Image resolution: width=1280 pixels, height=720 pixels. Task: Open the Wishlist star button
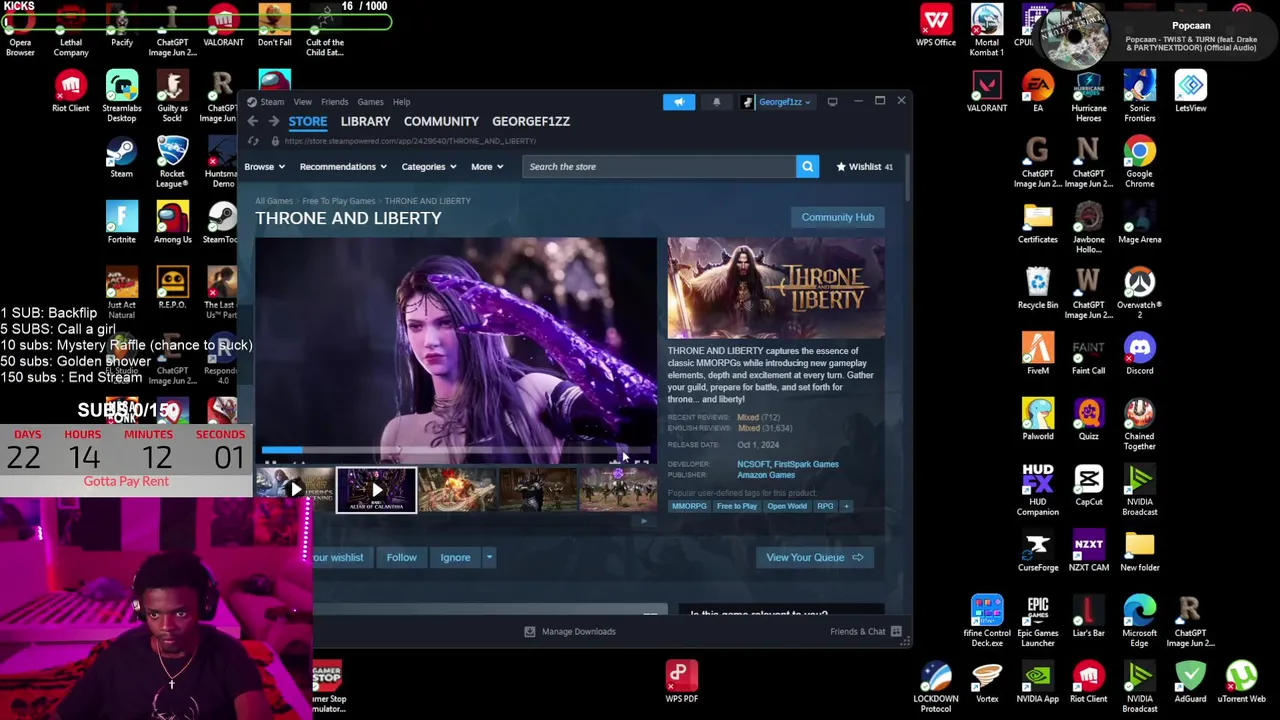tap(864, 166)
